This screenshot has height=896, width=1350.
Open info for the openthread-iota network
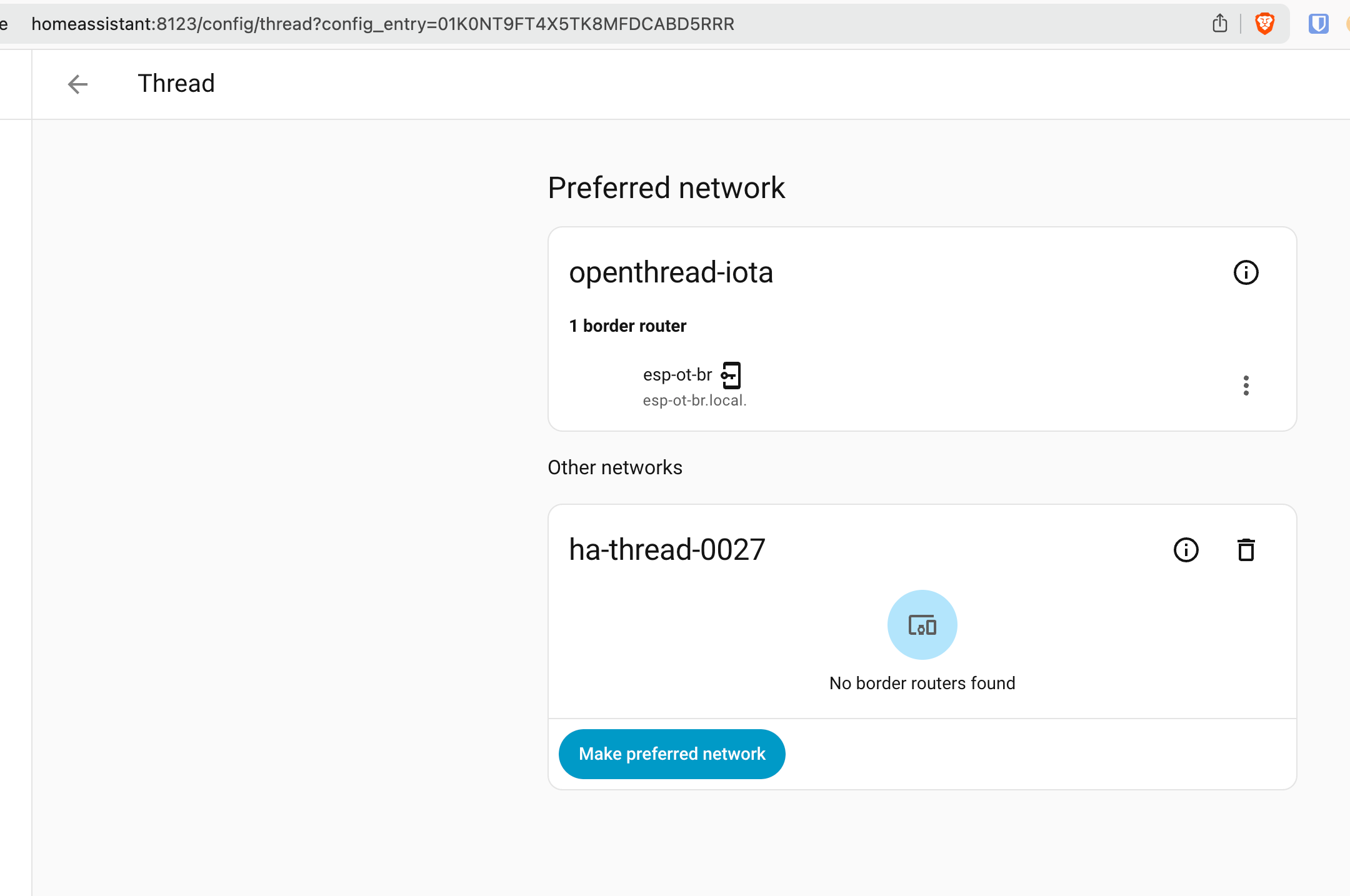pyautogui.click(x=1246, y=272)
